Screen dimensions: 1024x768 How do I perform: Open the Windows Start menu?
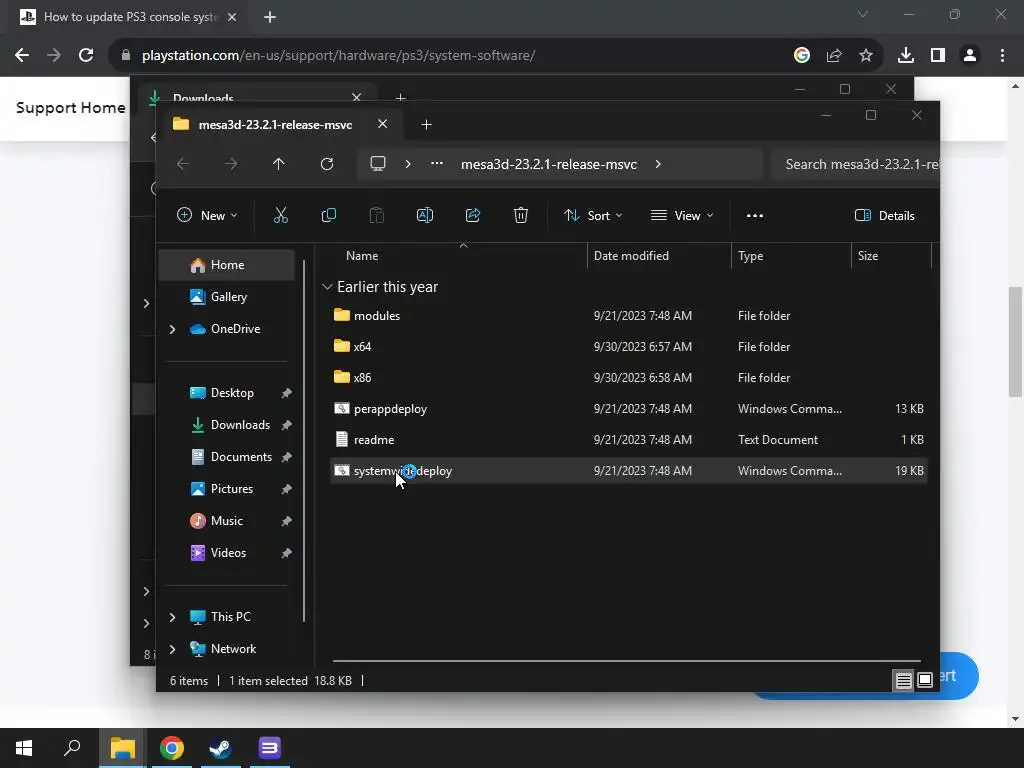[24, 748]
